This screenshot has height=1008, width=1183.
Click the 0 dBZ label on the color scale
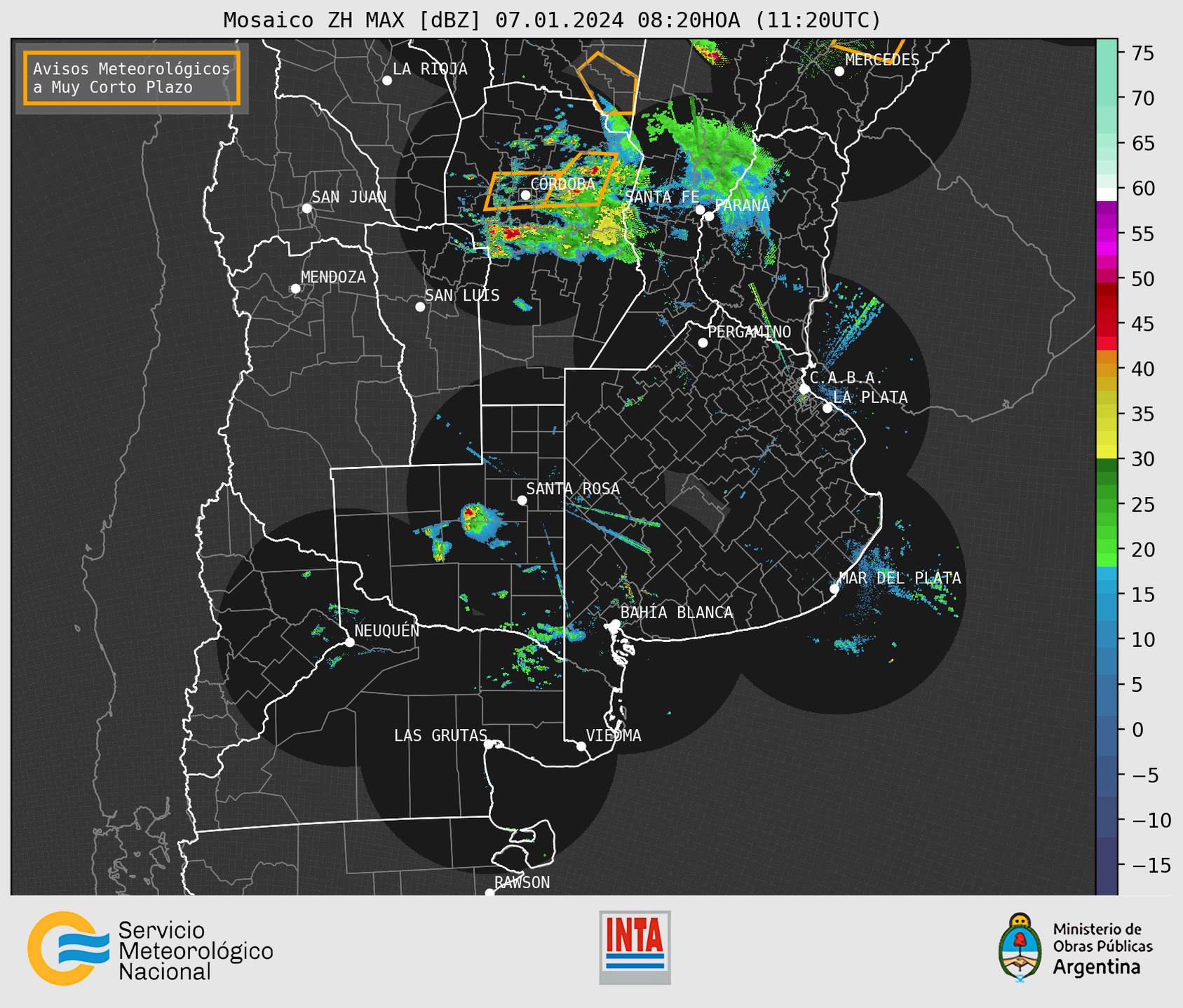tap(1137, 730)
